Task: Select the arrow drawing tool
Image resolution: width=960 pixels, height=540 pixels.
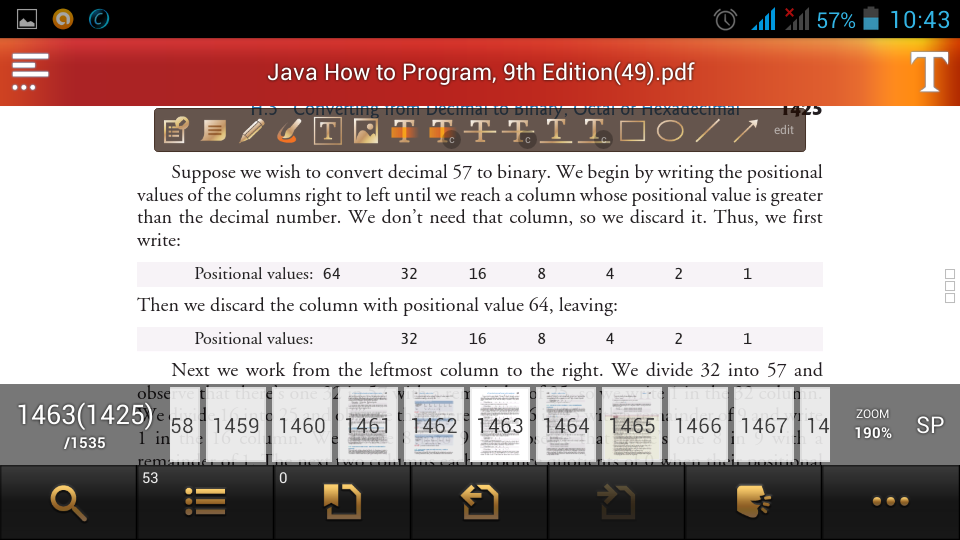Action: 746,130
